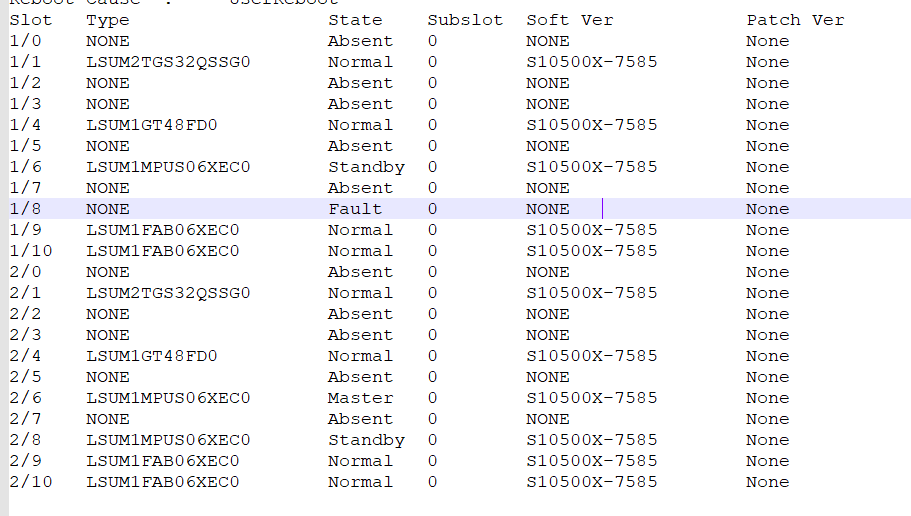Click the slot label "1/0"

(26, 41)
